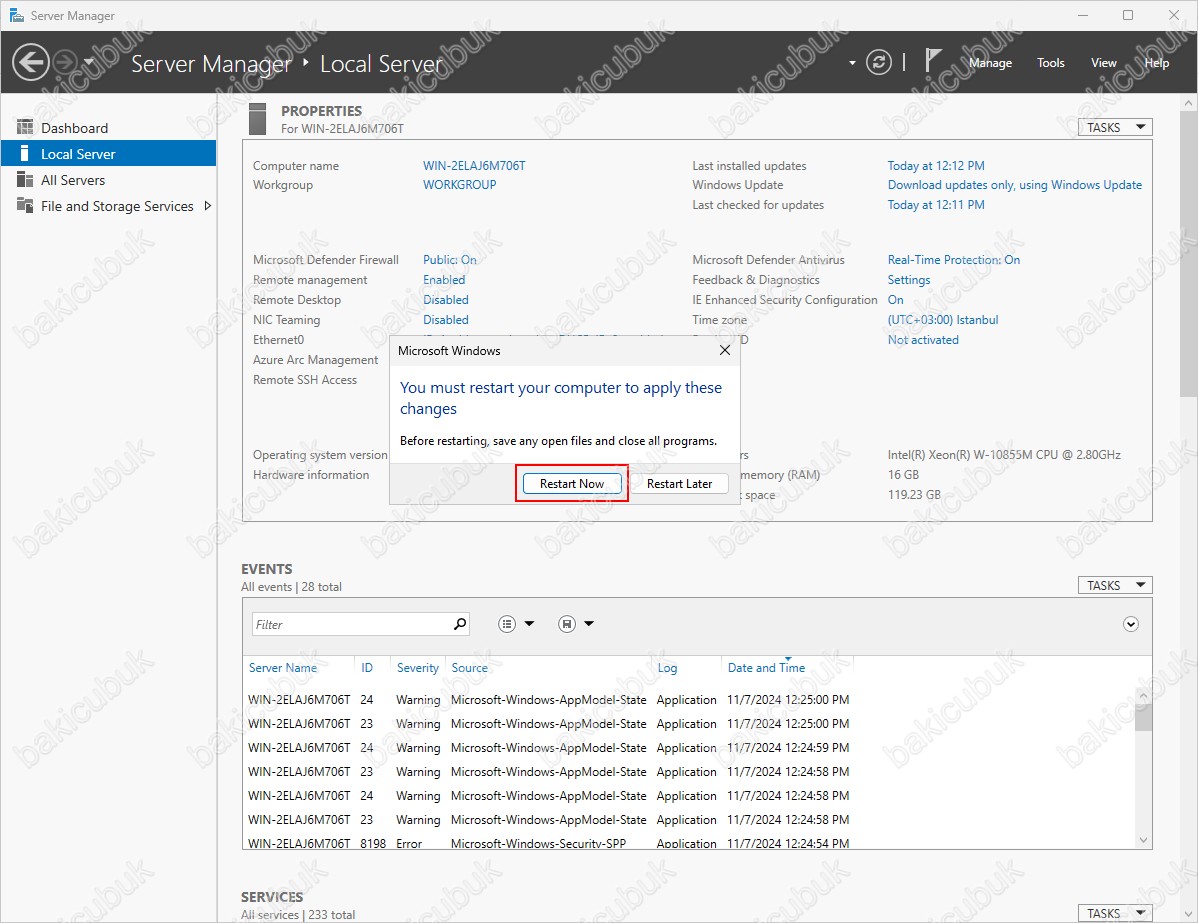Open the View menu

tap(1103, 63)
